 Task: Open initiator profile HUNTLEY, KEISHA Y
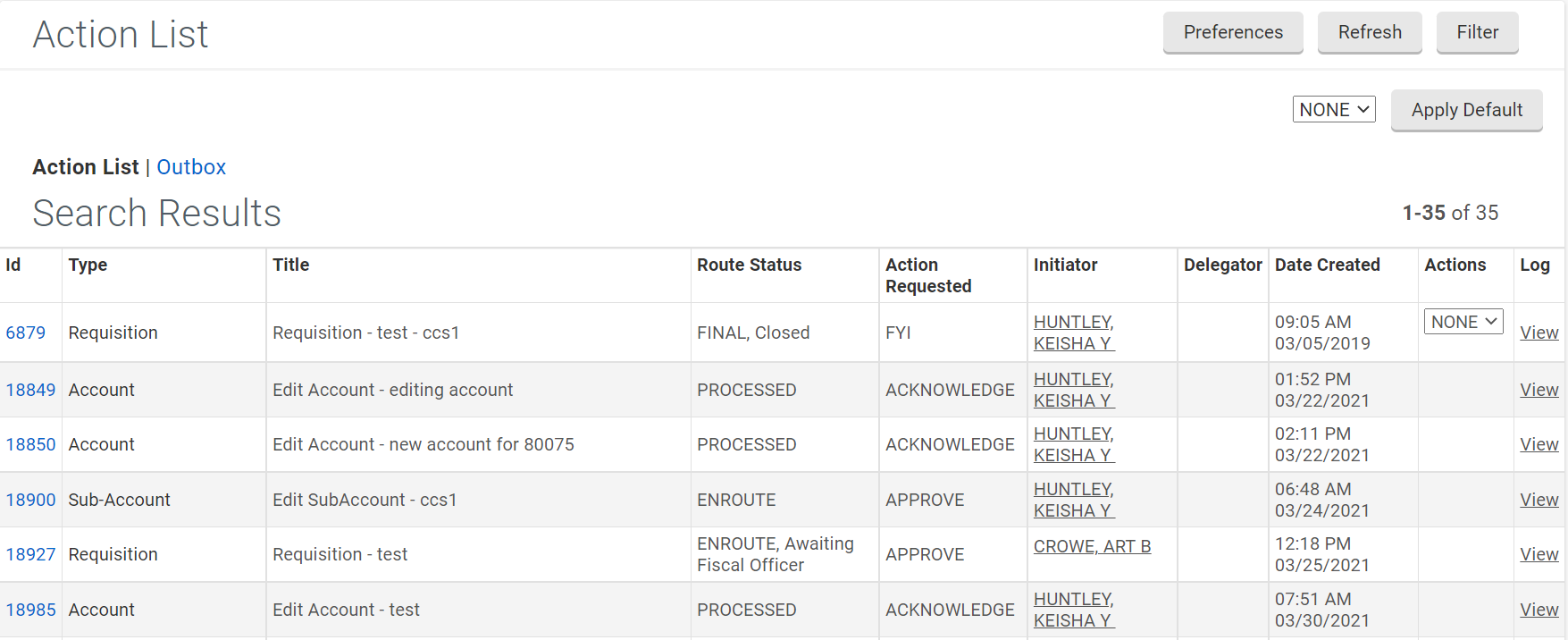1073,333
